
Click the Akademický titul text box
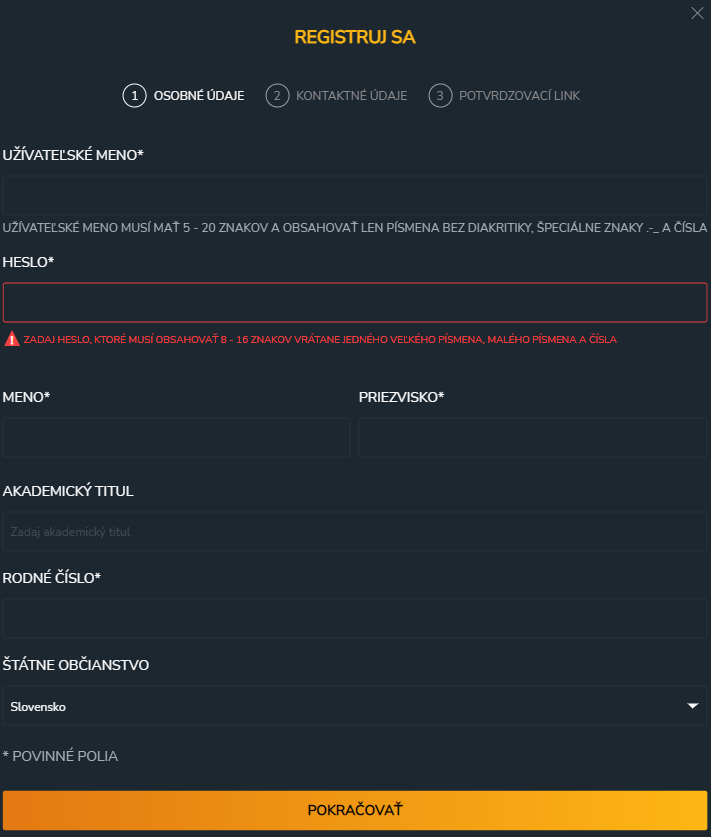pyautogui.click(x=355, y=532)
